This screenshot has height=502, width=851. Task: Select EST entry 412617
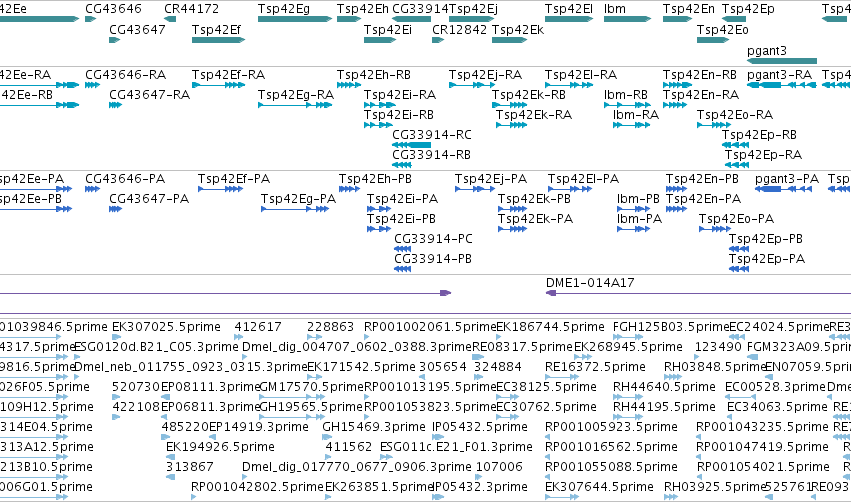[x=239, y=337]
